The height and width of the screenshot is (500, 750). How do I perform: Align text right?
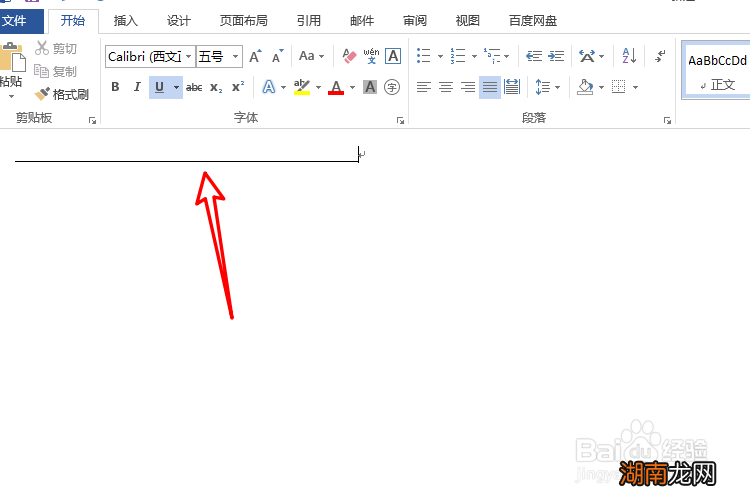tap(468, 87)
